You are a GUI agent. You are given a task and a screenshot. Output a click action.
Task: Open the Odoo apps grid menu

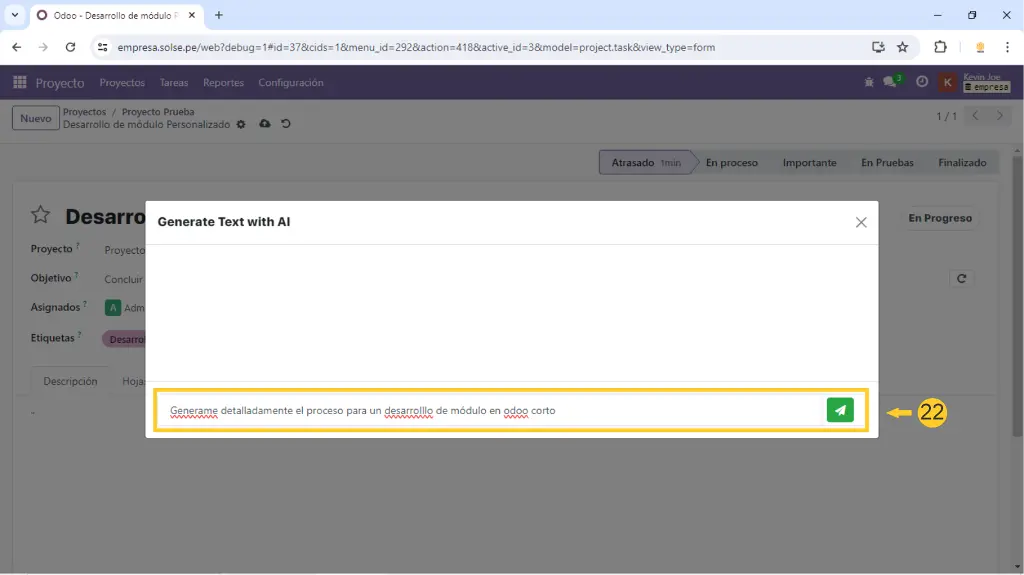(19, 83)
